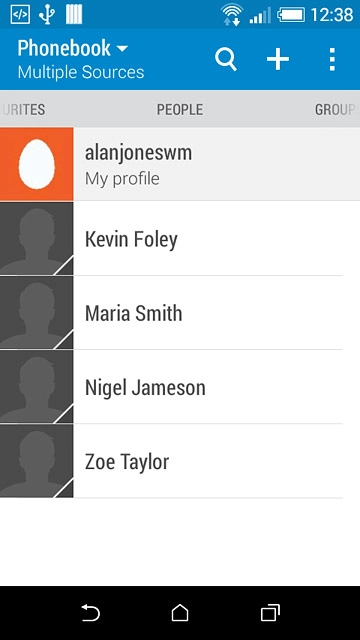Screen dimensions: 360x640
Task: Switch to the Groups tab
Action: click(335, 109)
